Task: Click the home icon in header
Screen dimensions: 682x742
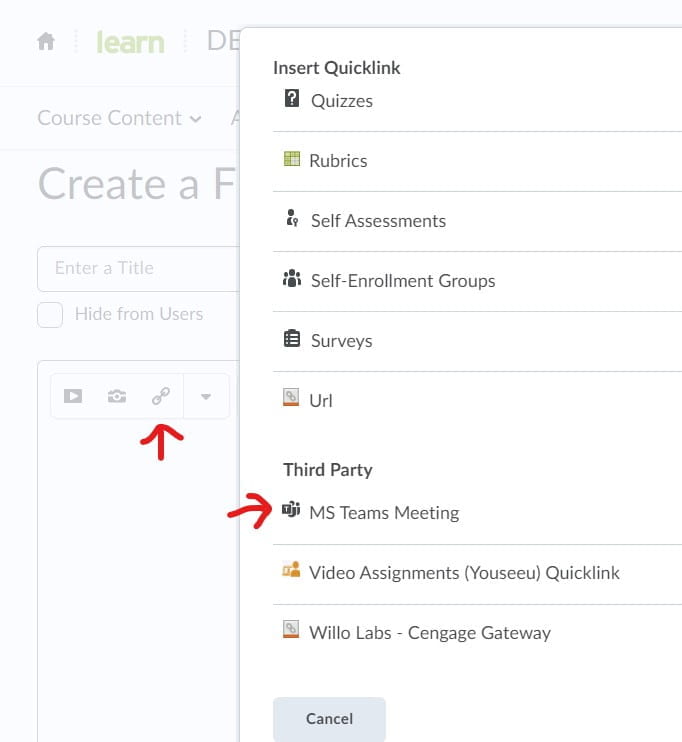Action: pyautogui.click(x=46, y=41)
